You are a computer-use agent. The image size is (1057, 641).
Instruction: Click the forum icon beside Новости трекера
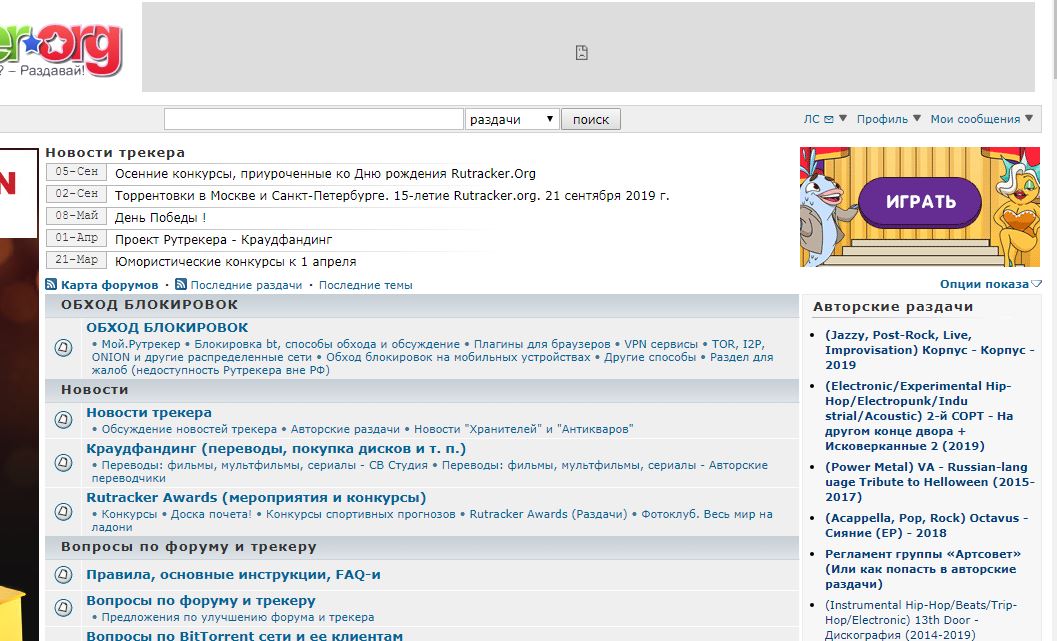pos(63,420)
